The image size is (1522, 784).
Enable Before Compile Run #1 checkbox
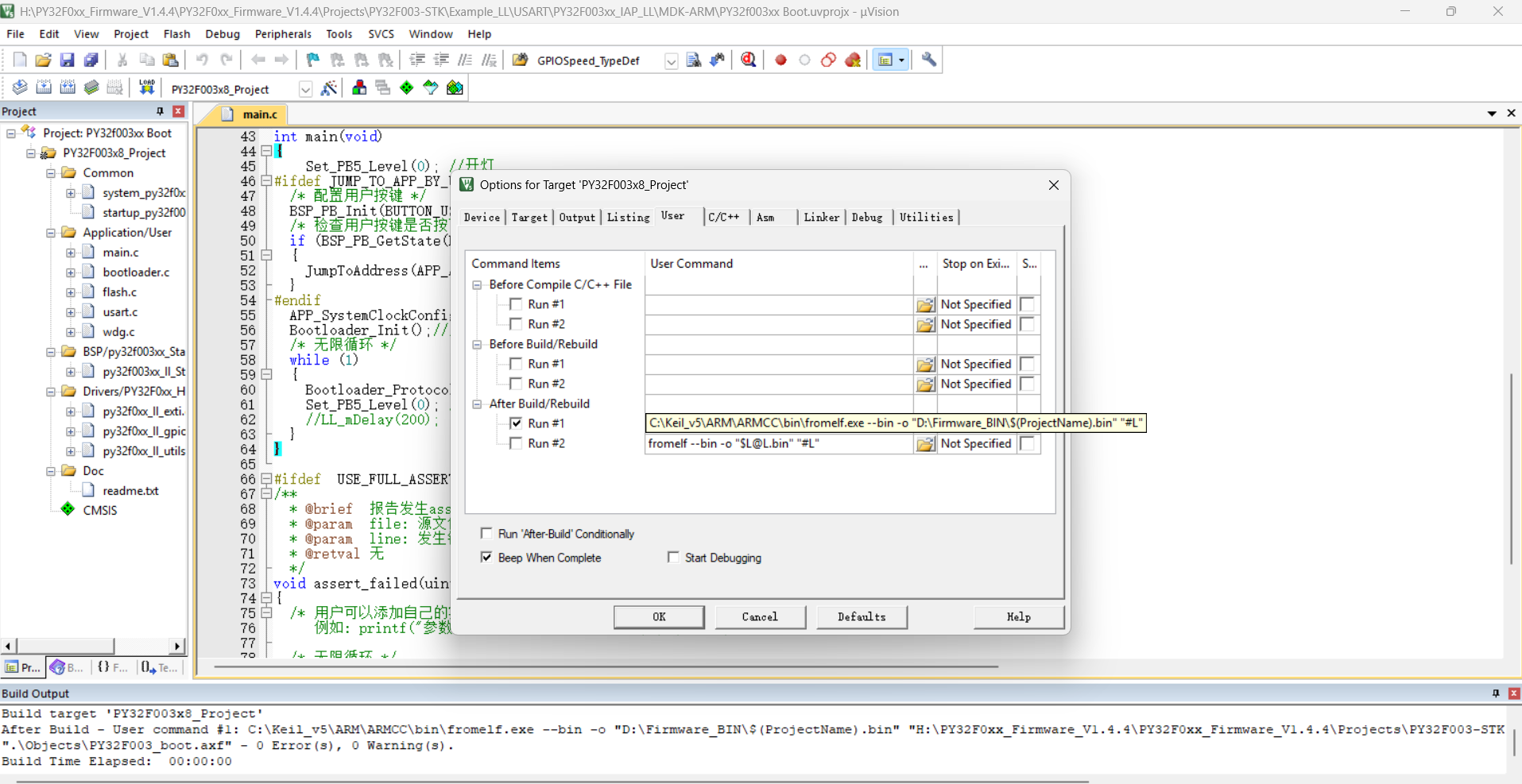coord(516,304)
